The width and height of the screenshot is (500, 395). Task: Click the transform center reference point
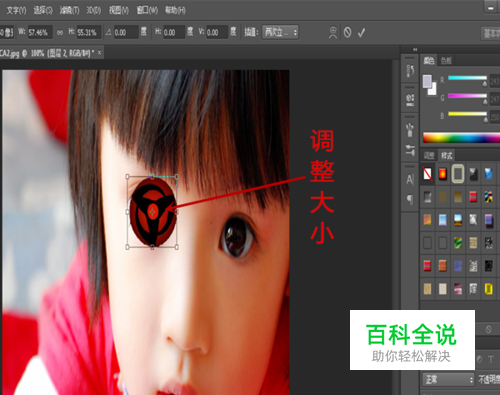[x=152, y=212]
